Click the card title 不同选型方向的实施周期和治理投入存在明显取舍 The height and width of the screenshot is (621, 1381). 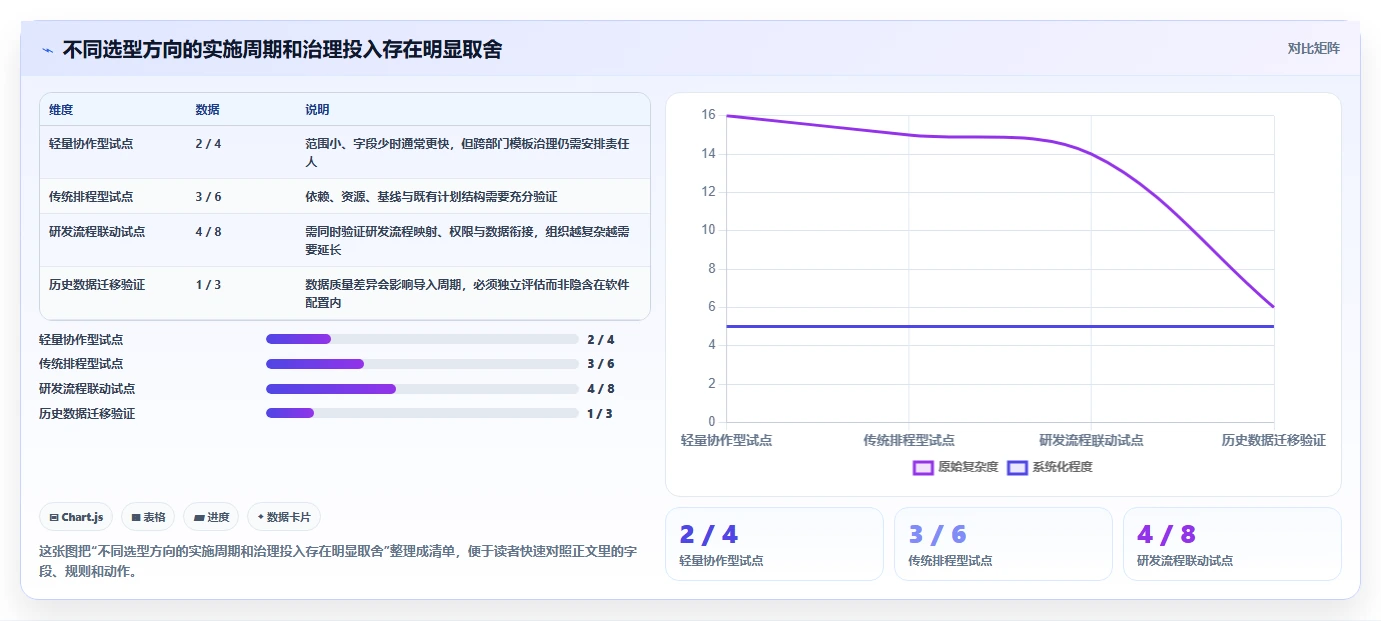coord(282,49)
